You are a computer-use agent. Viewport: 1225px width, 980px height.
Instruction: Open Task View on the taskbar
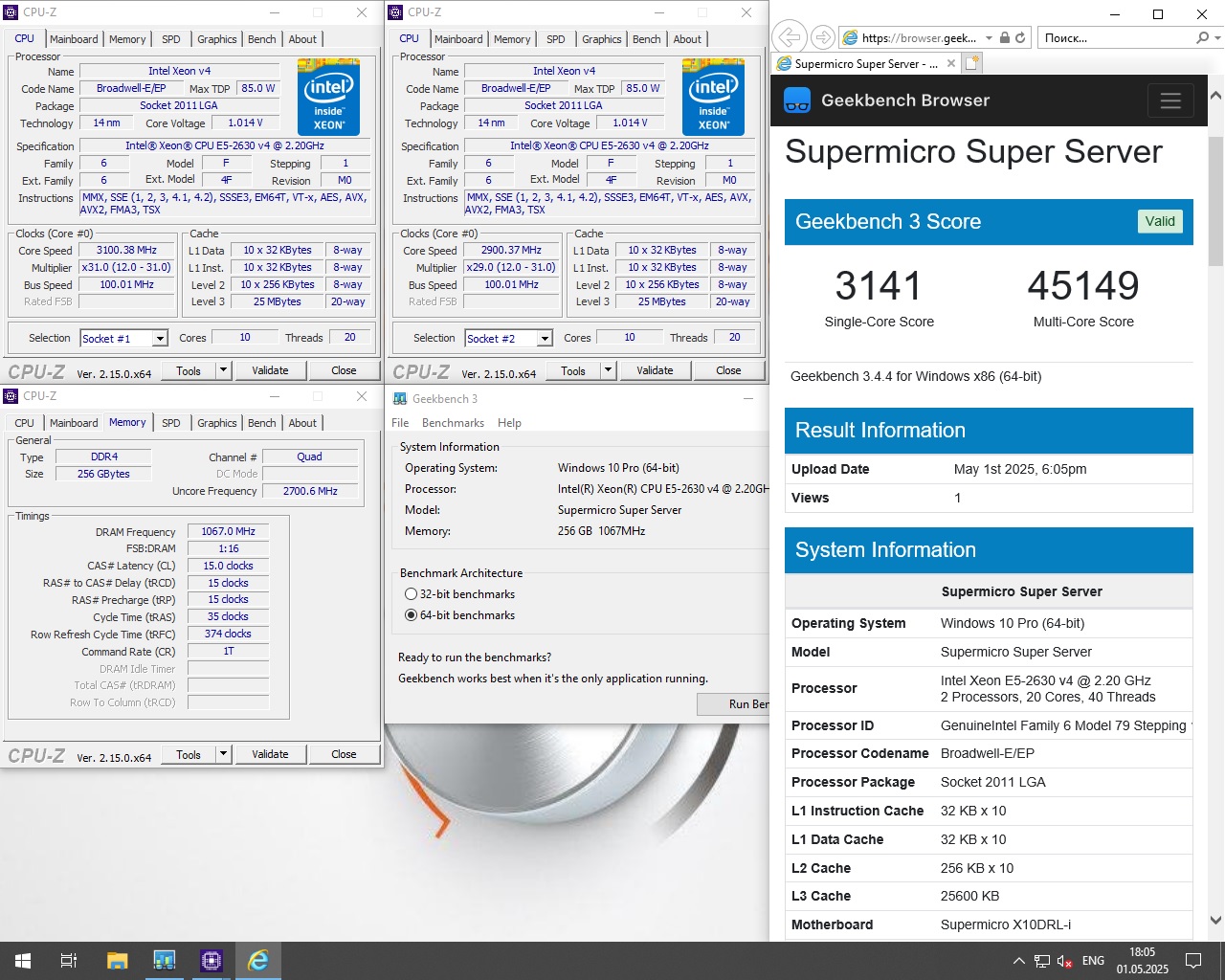point(69,961)
